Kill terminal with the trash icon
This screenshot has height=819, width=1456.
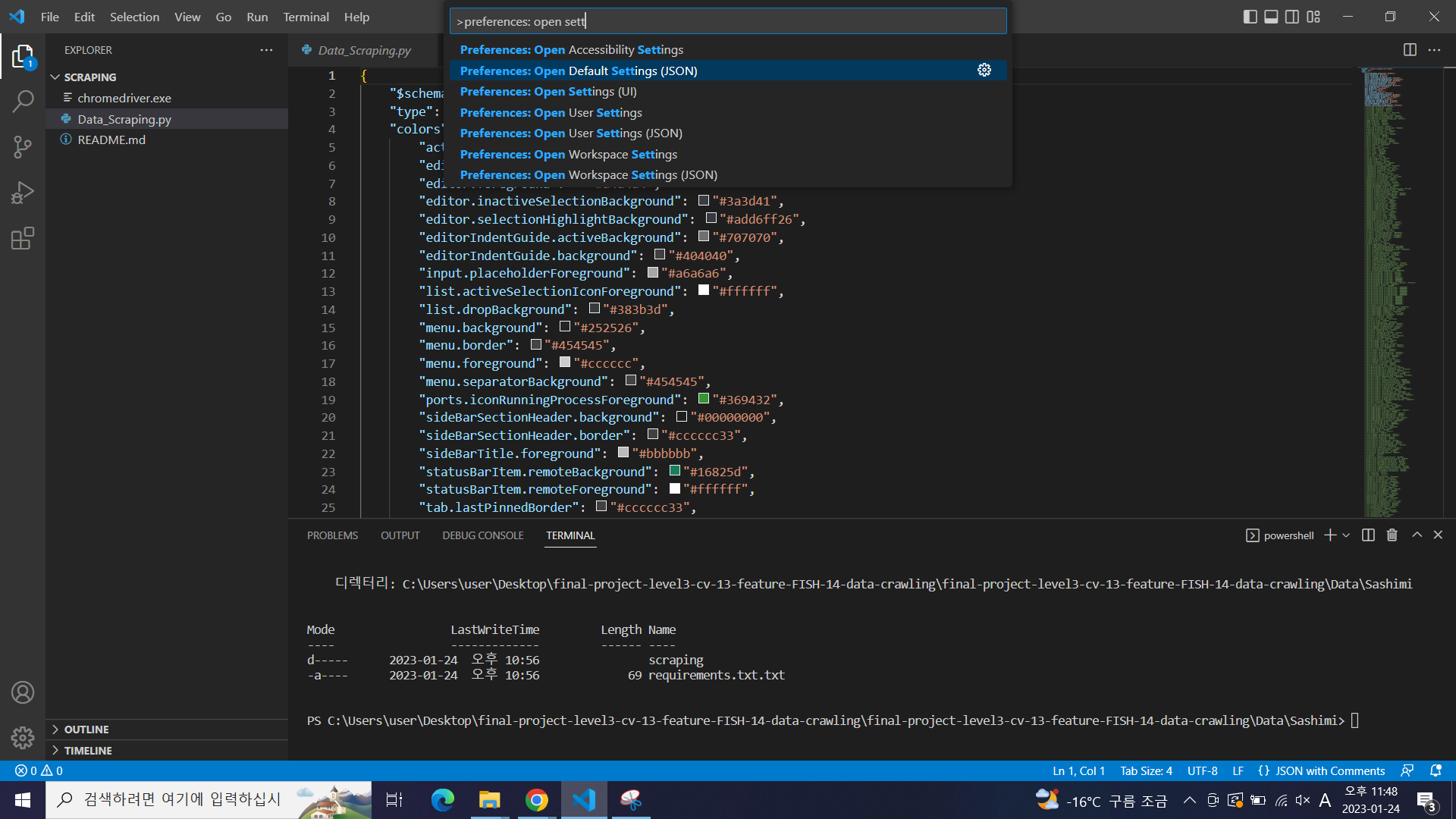[1392, 535]
